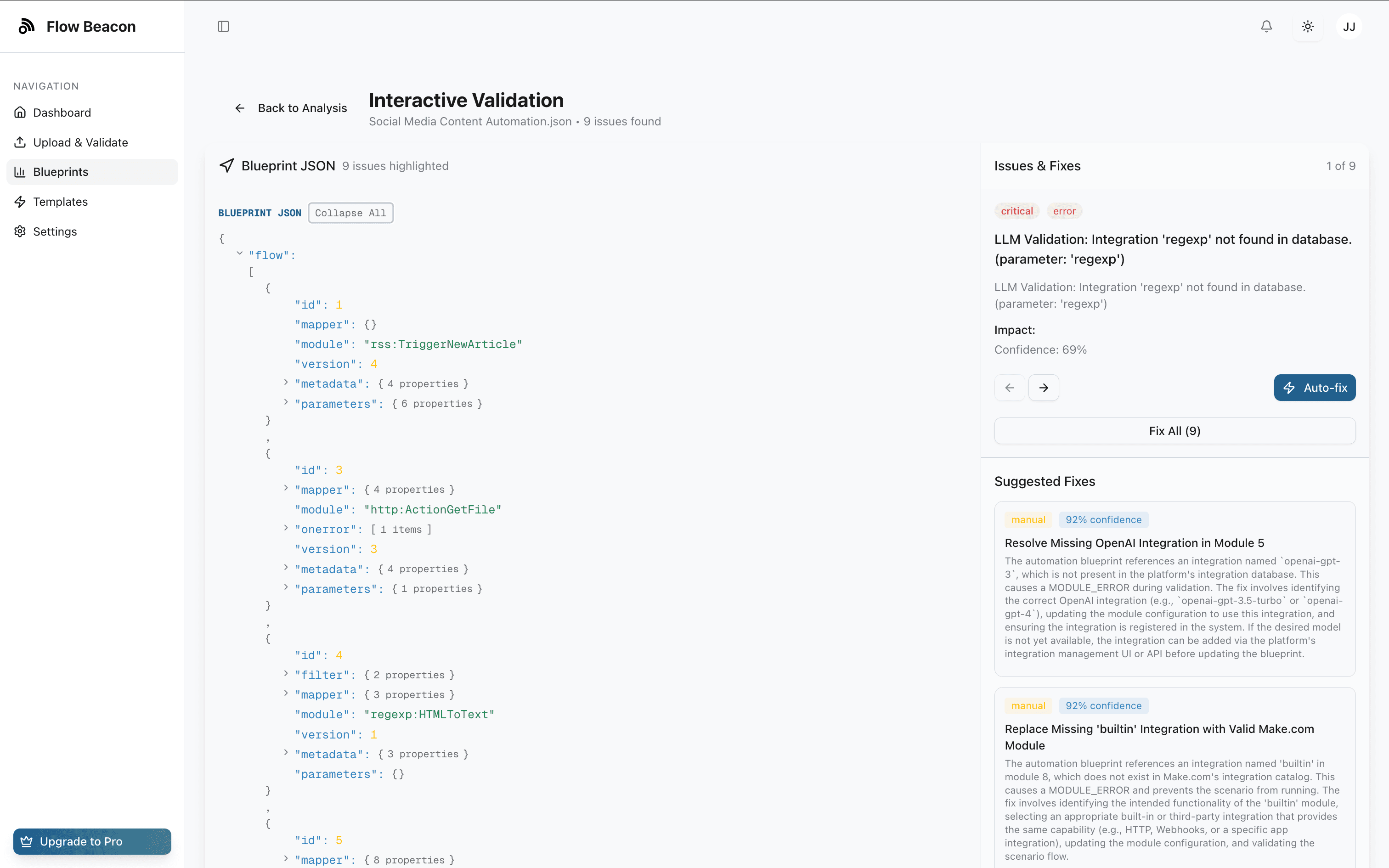
Task: Toggle light/dark theme sun icon
Action: coord(1308,27)
